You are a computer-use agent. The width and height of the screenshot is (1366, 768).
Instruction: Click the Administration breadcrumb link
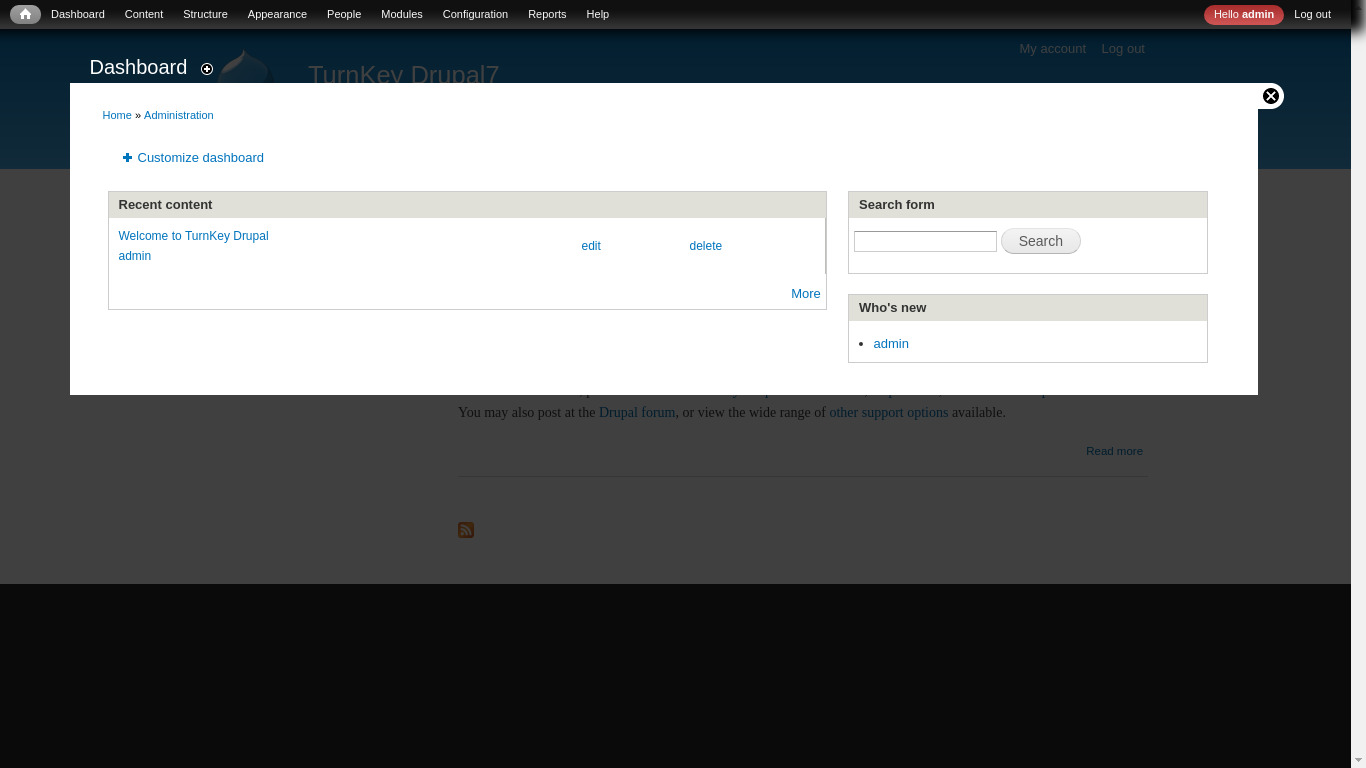tap(178, 115)
